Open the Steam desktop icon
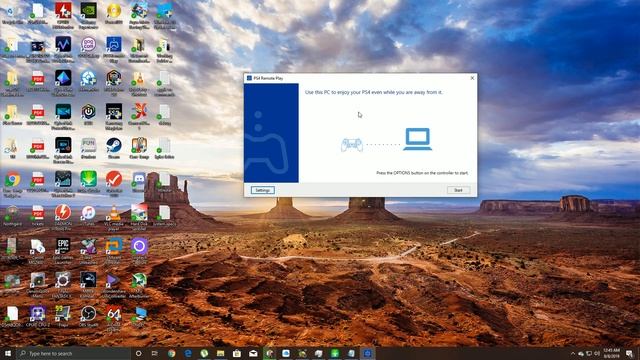Image resolution: width=640 pixels, height=360 pixels. [x=113, y=149]
